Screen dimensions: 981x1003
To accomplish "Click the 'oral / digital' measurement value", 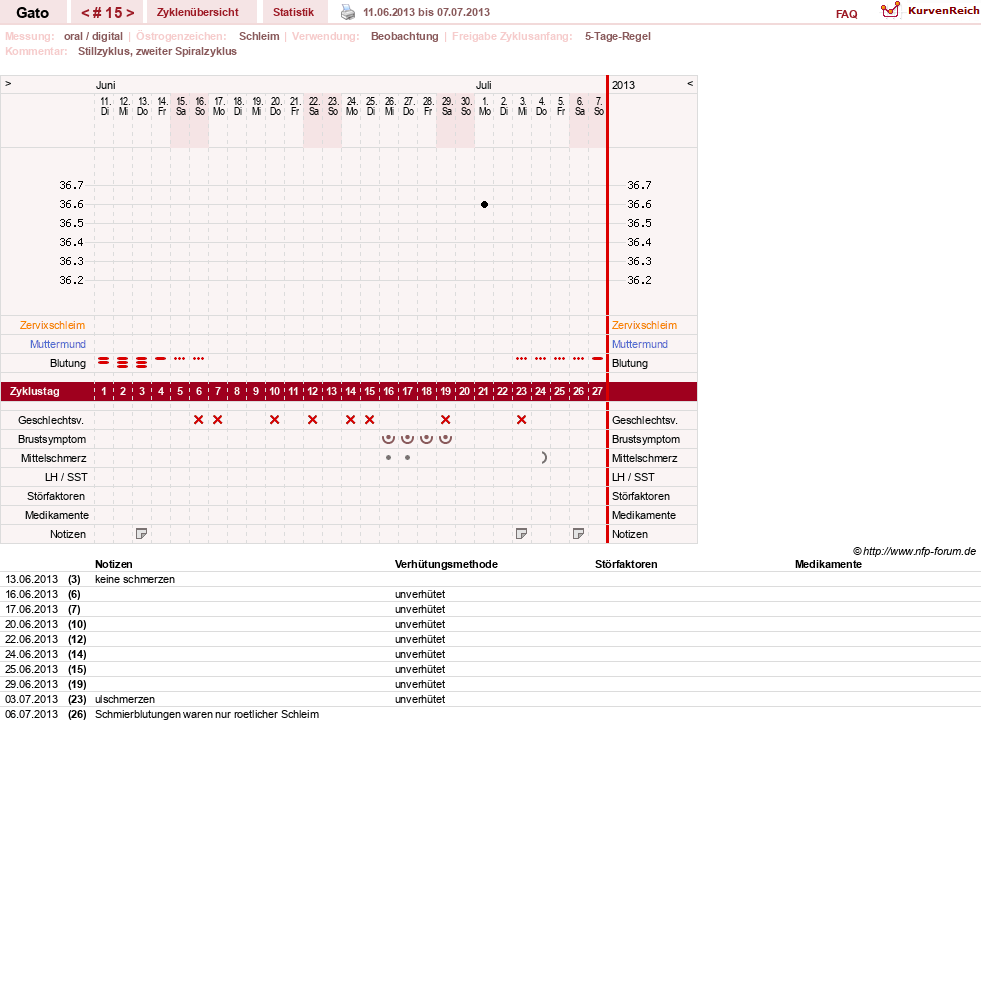I will point(93,36).
